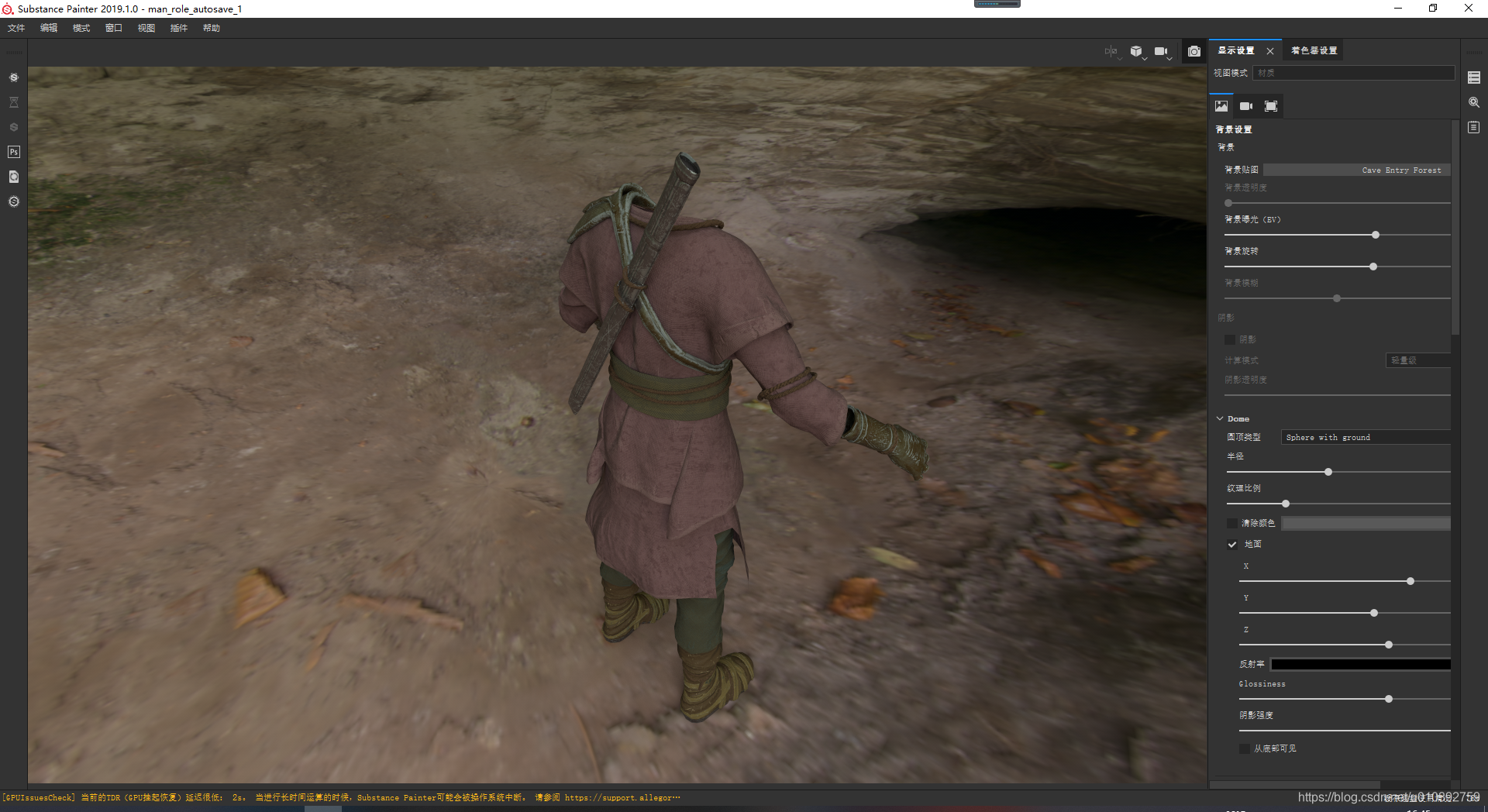
Task: Adjust the ground 阴影强度 slider
Action: point(1345,730)
